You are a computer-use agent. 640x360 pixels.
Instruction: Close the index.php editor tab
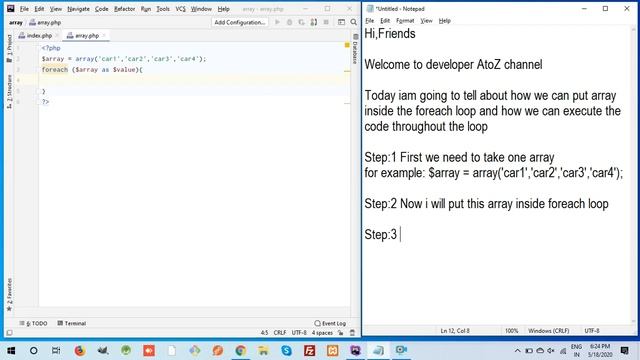point(57,36)
